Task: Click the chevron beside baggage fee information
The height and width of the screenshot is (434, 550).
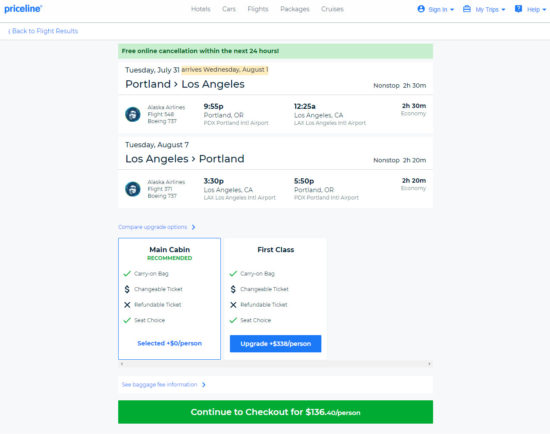Action: coord(203,385)
